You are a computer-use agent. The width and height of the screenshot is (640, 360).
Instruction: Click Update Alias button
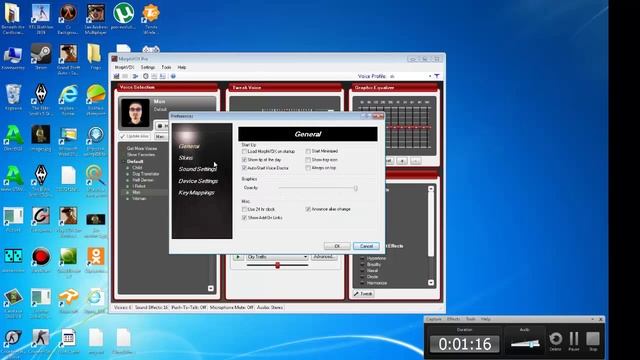pyautogui.click(x=135, y=136)
